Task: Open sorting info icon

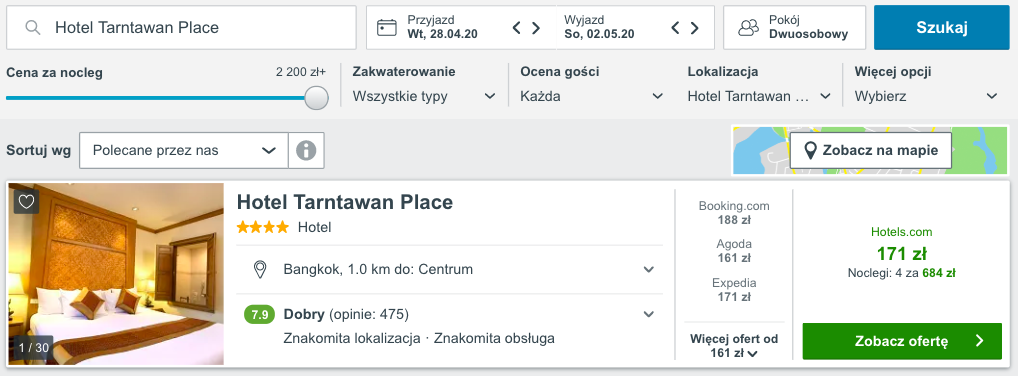Action: [306, 151]
